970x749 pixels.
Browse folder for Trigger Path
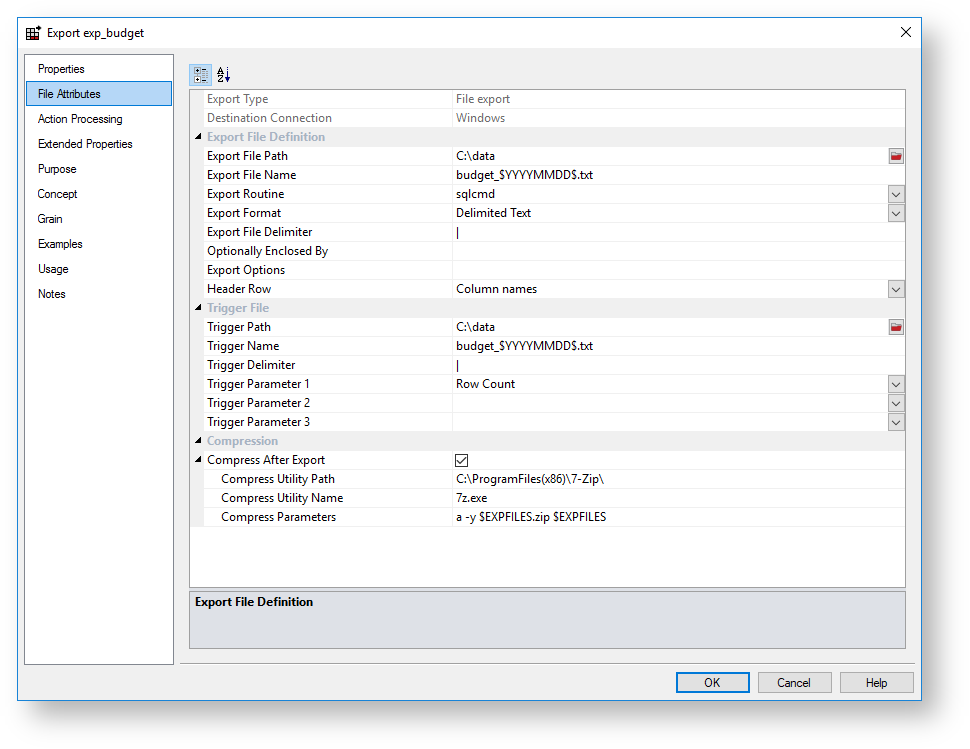click(896, 327)
